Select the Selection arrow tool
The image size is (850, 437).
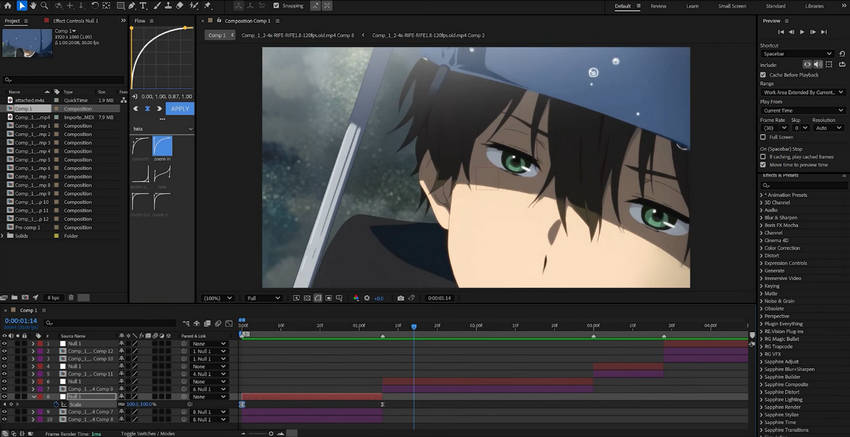point(21,5)
